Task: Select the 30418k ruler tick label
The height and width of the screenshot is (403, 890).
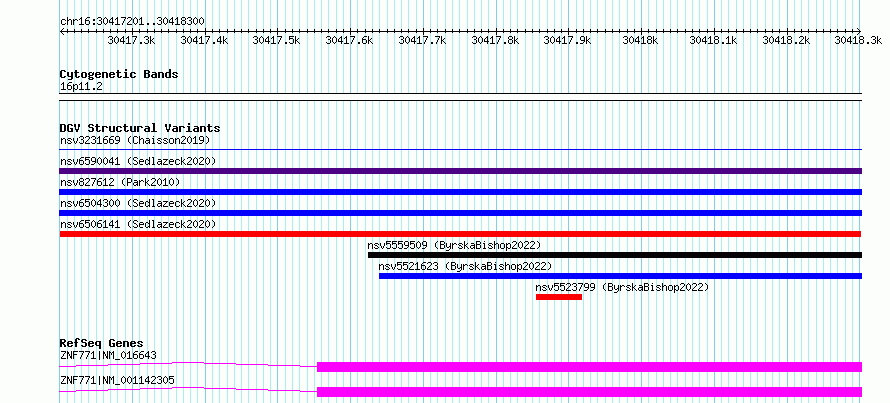Action: [640, 40]
